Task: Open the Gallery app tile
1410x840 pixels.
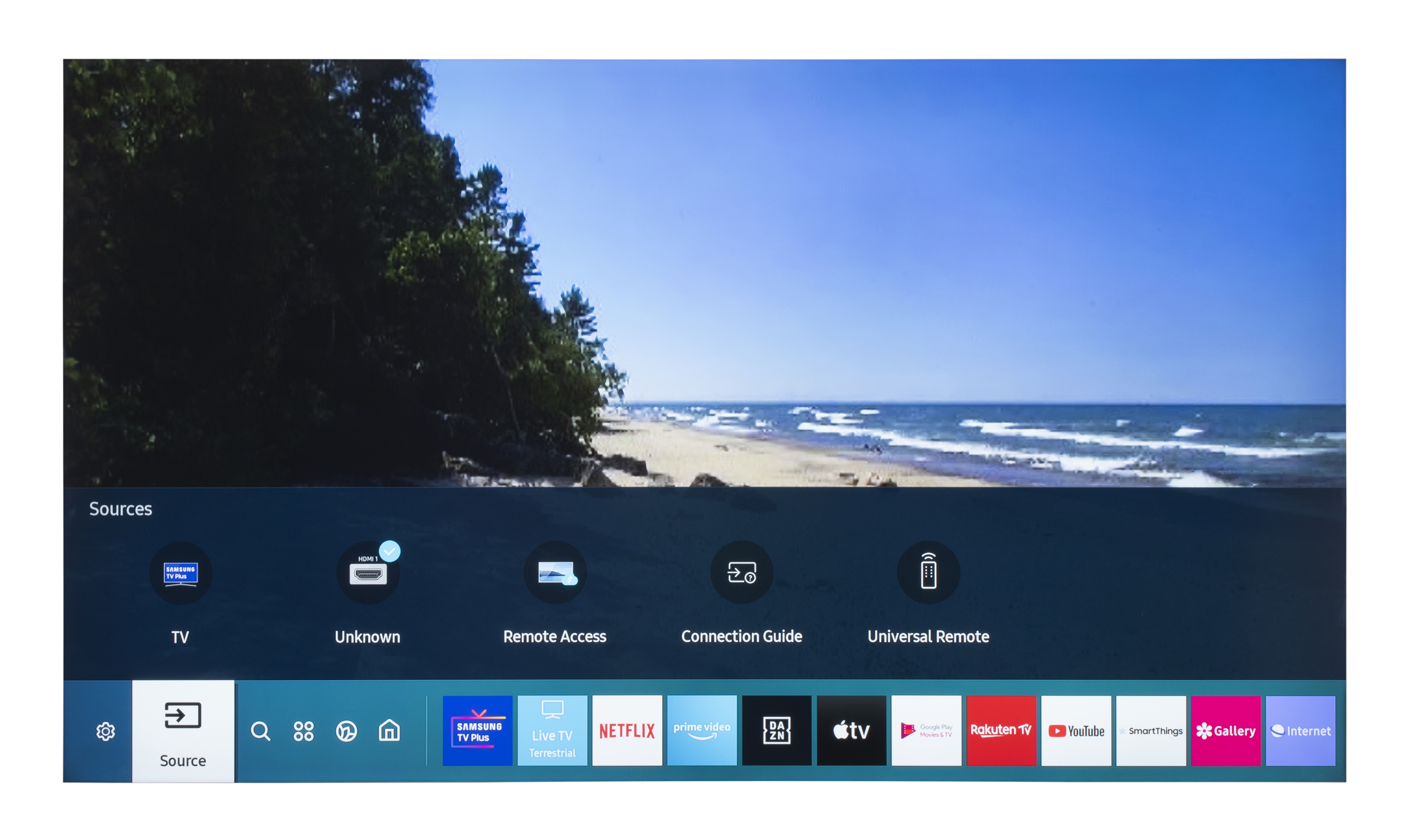Action: pos(1225,731)
